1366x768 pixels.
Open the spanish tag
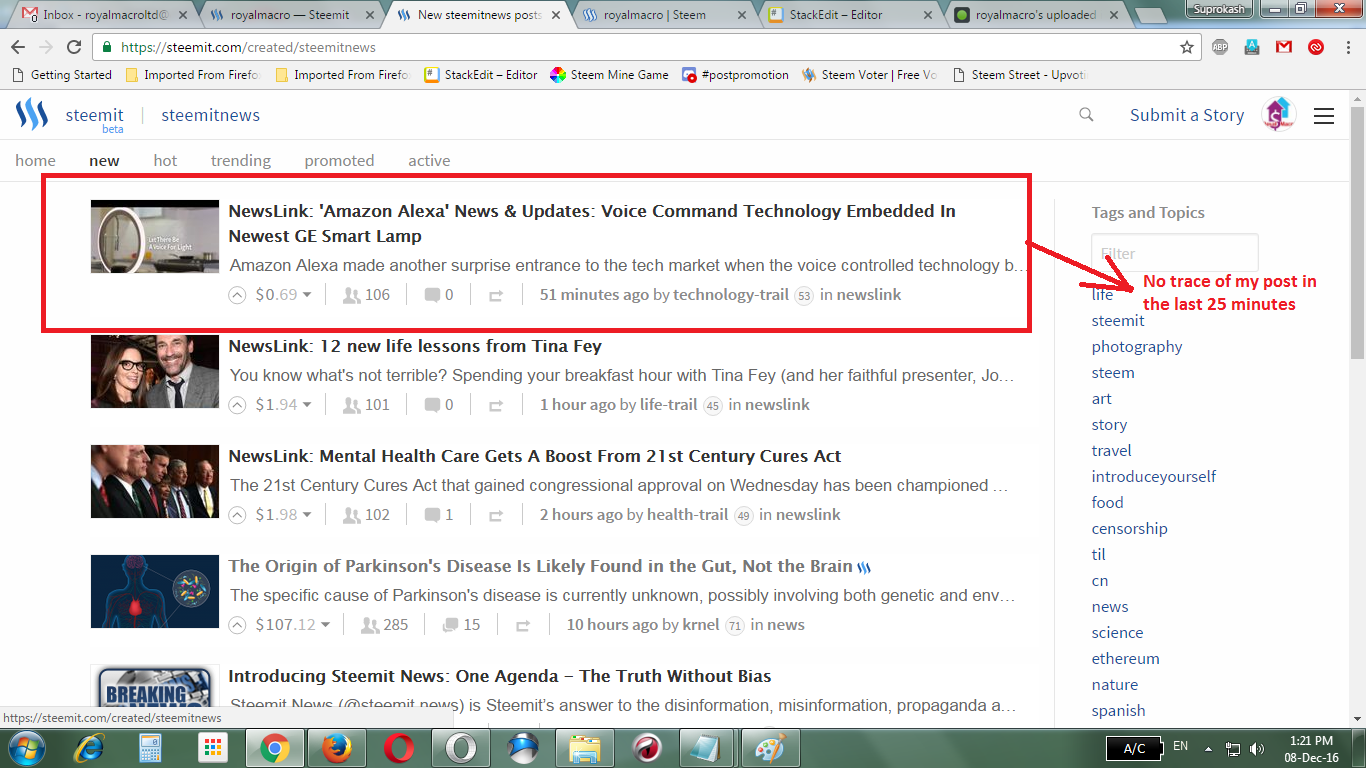tap(1119, 711)
